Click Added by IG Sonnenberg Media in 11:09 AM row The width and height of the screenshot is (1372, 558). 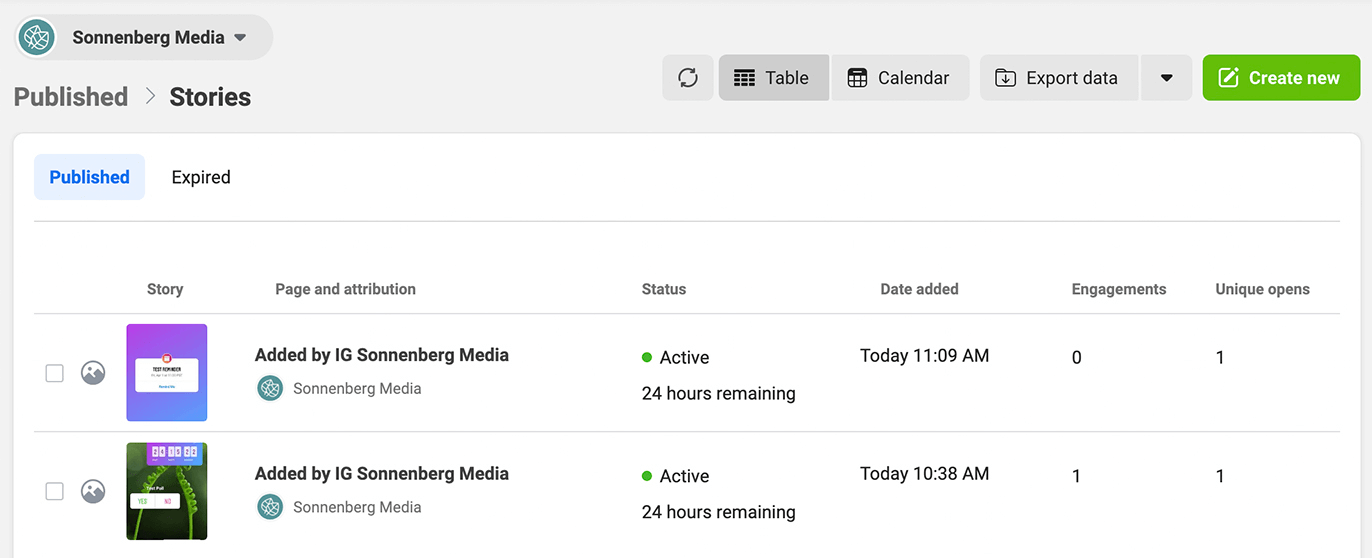[x=382, y=355]
